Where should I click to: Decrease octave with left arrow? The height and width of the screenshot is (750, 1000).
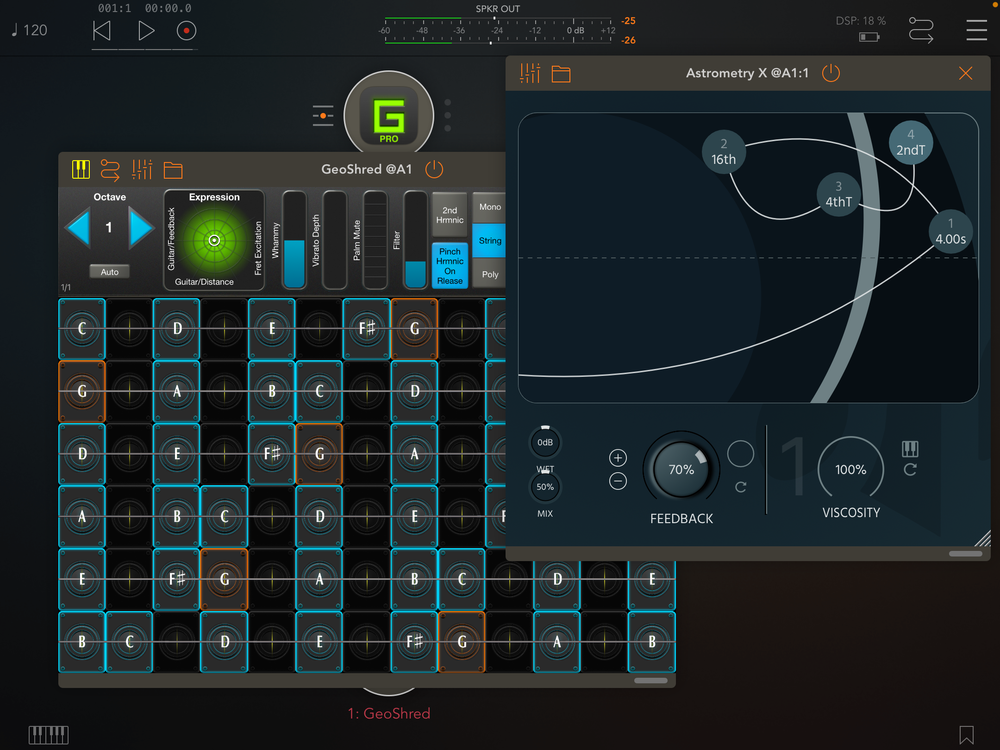click(x=78, y=228)
